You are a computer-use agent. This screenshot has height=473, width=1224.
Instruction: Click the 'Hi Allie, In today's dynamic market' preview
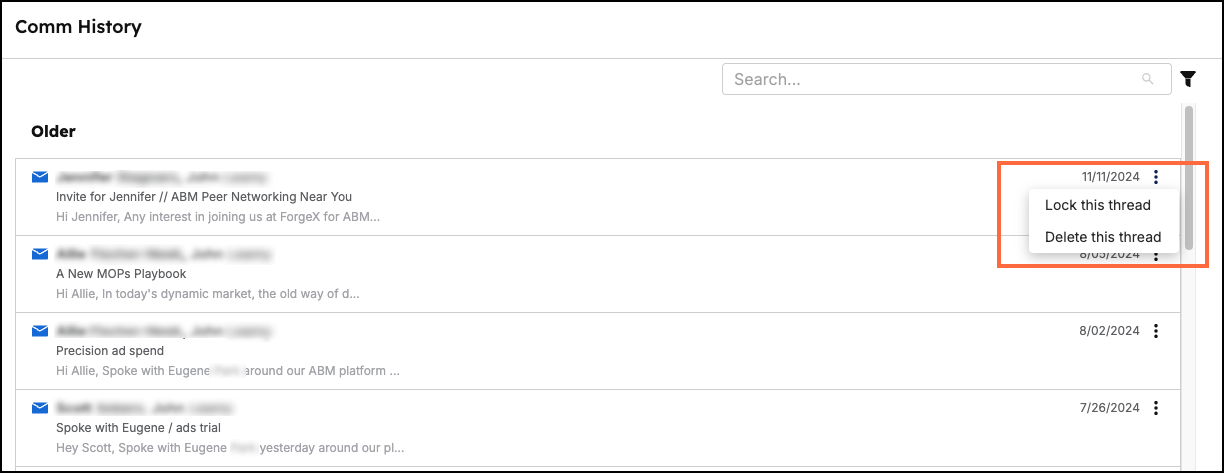(x=208, y=294)
